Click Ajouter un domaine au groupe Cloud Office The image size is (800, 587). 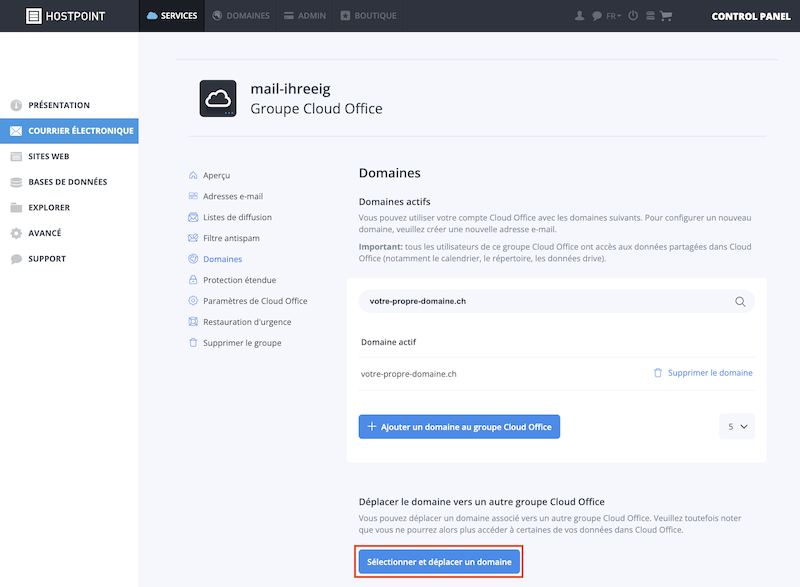(459, 427)
